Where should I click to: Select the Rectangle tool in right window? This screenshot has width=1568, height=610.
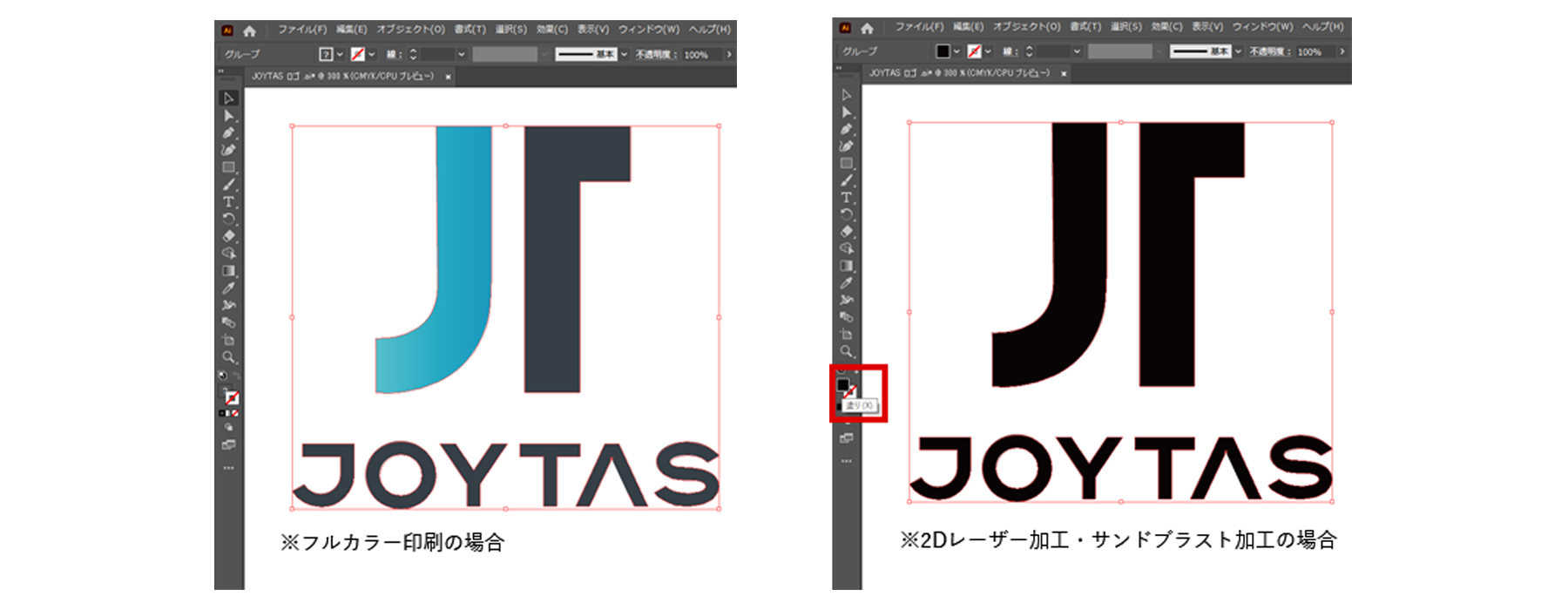coord(846,163)
